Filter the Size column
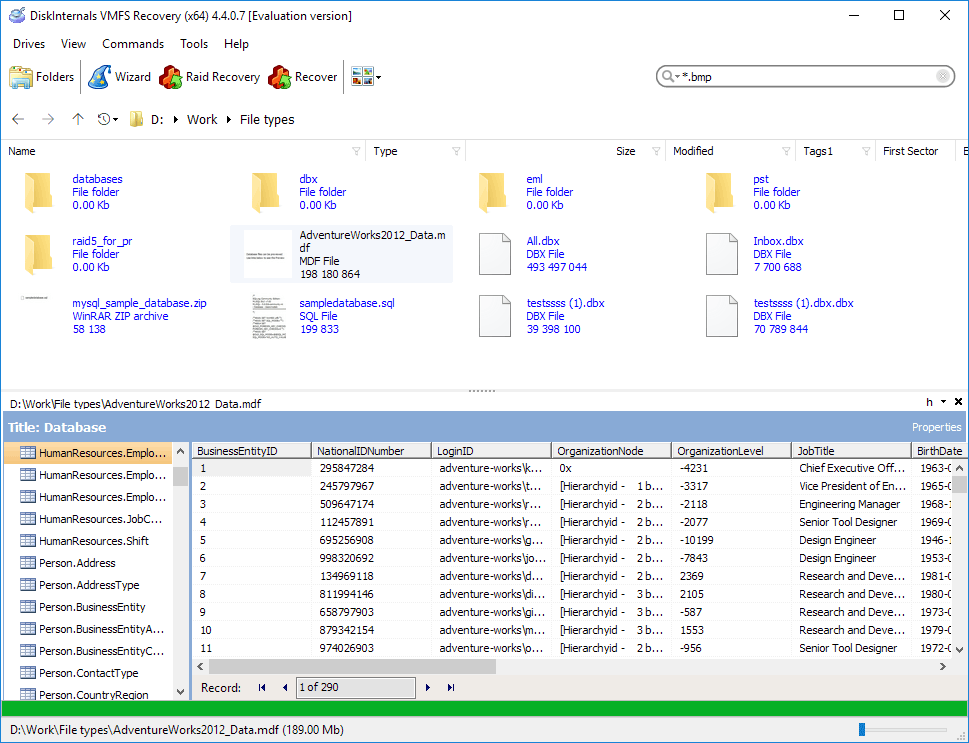Screen dimensions: 969x743 [x=656, y=151]
